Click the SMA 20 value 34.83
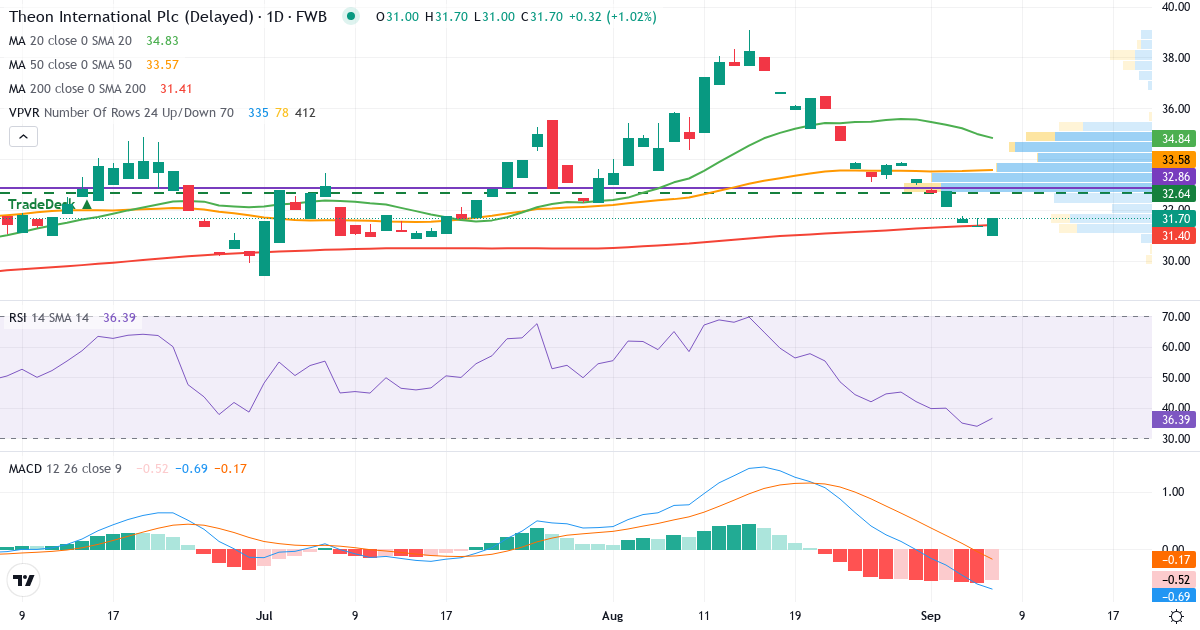This screenshot has width=1200, height=630. click(162, 41)
